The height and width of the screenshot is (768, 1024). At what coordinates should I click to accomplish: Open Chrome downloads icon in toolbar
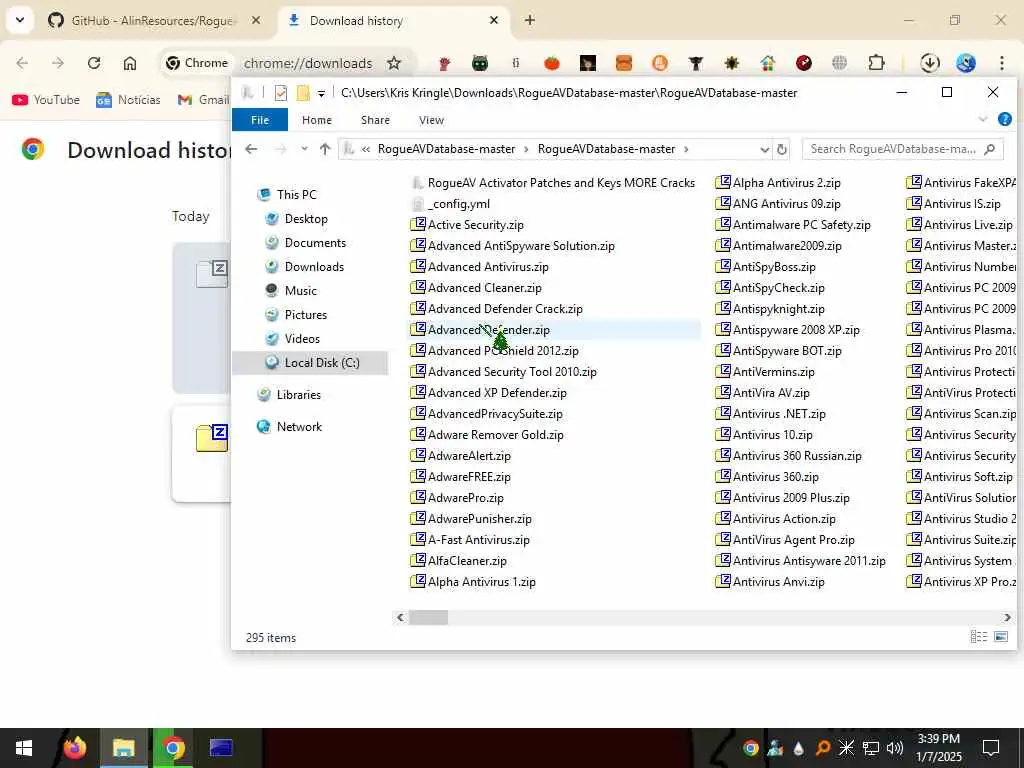tap(929, 63)
